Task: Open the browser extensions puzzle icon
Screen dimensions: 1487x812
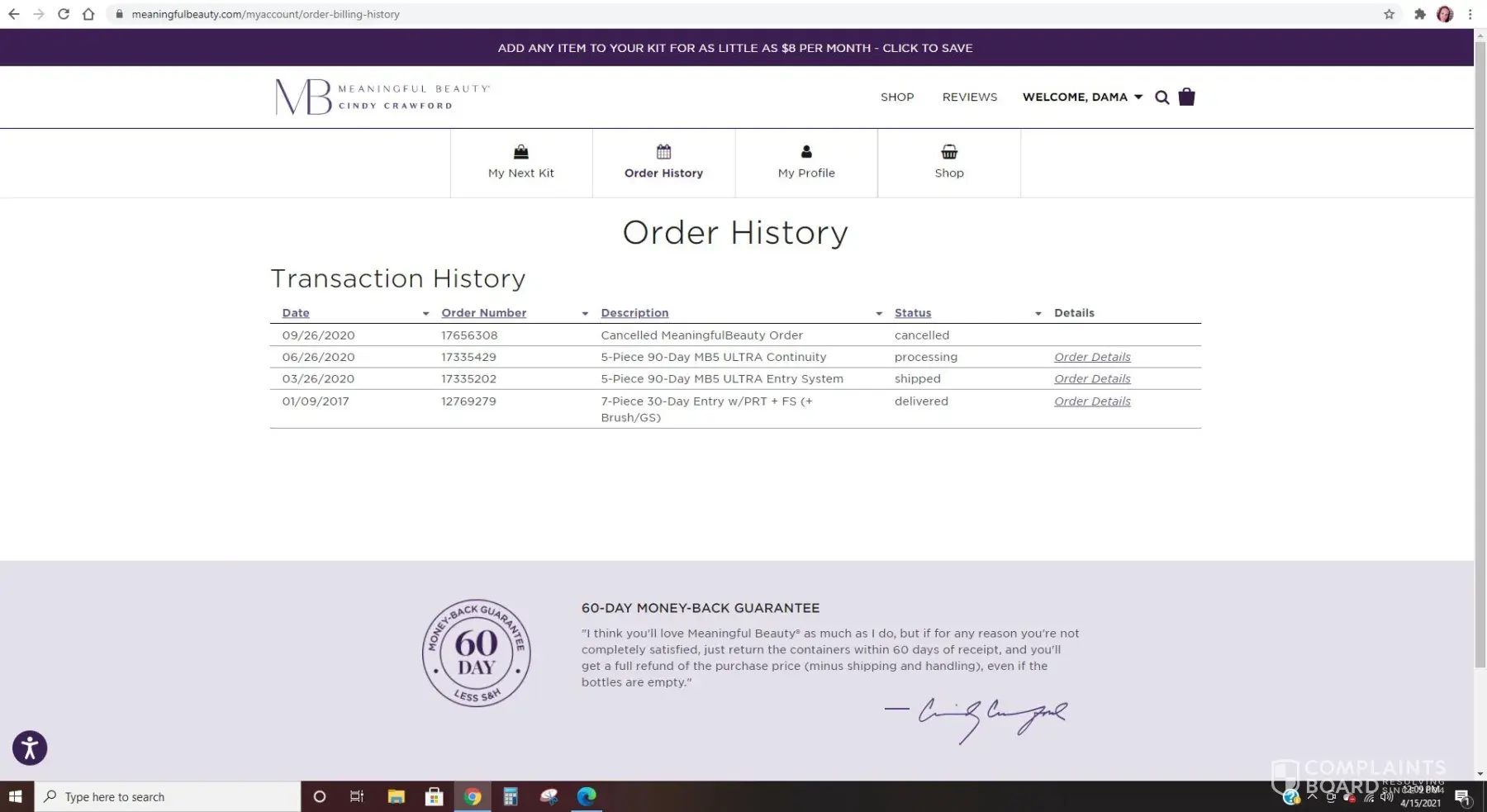Action: point(1419,14)
